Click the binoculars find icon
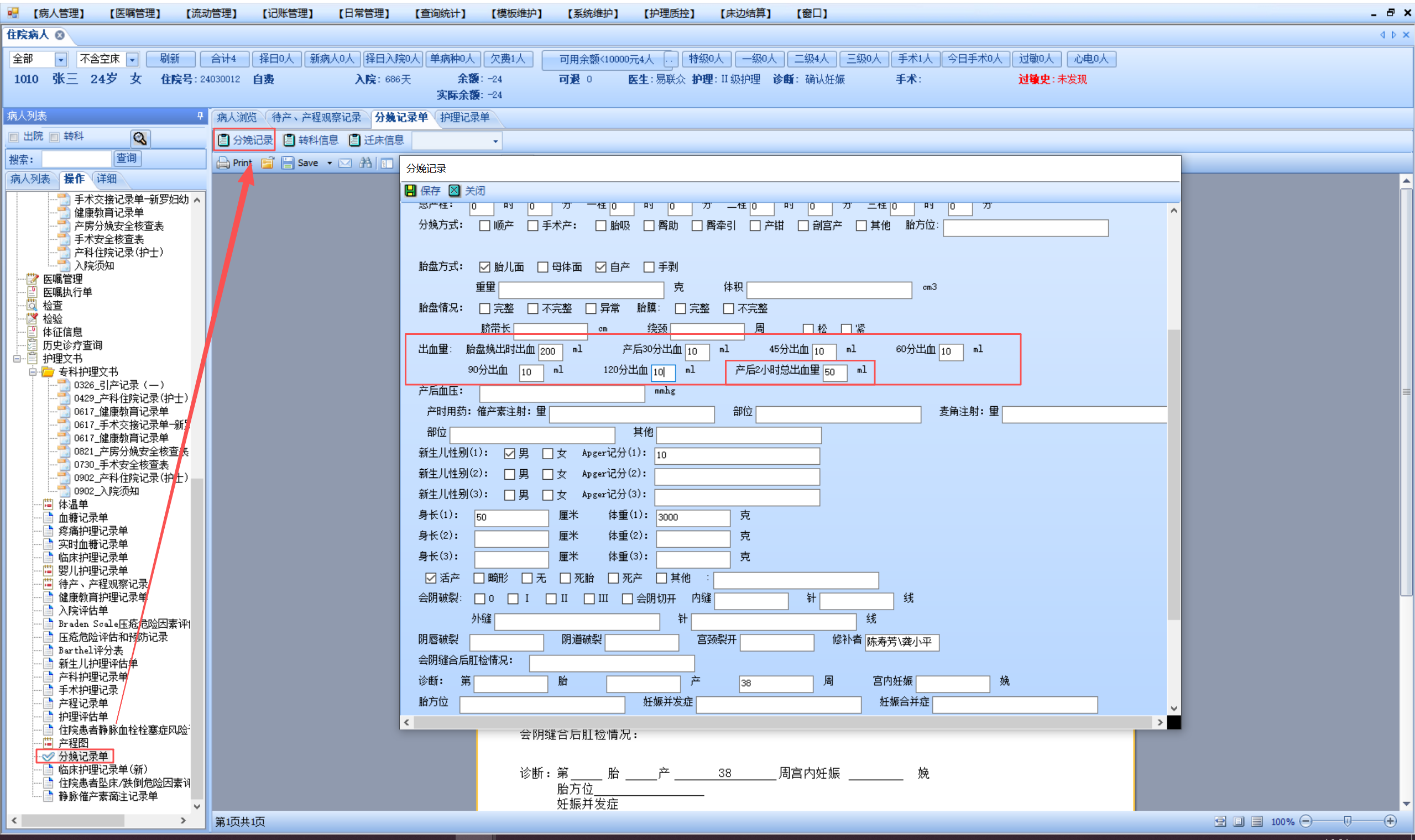The width and height of the screenshot is (1415, 840). (x=366, y=163)
